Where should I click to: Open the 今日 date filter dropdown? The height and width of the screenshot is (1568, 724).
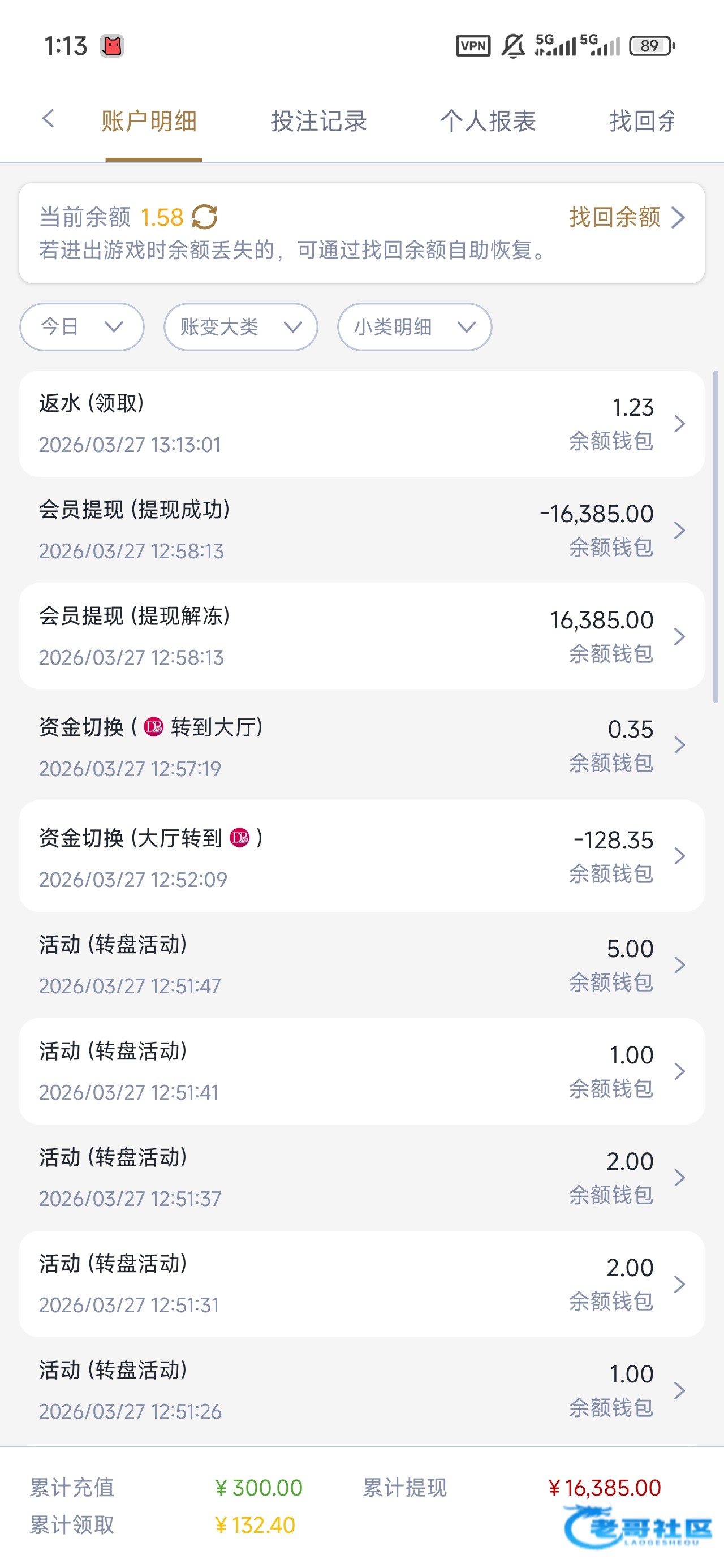tap(82, 327)
